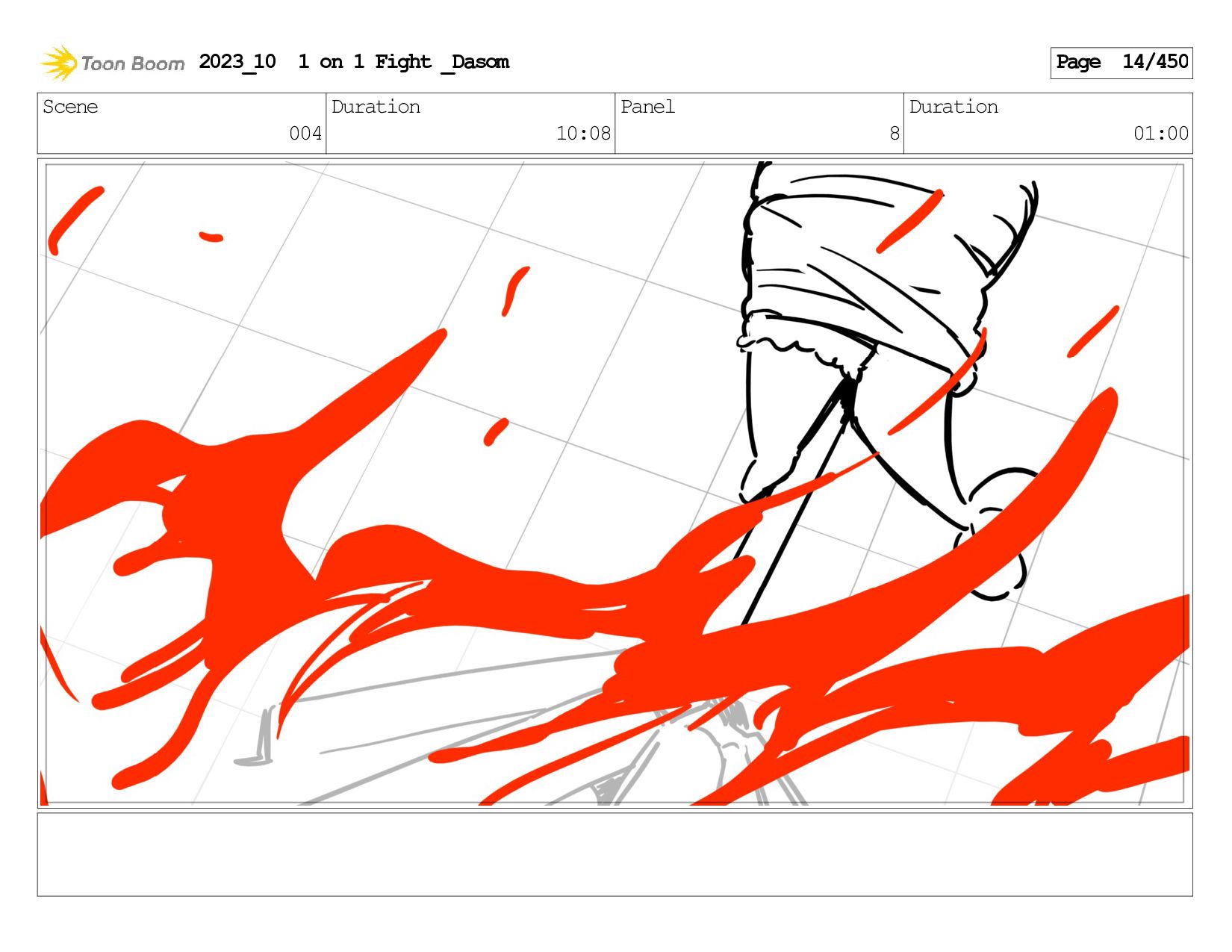Select the Panel label
This screenshot has height=952, width=1232.
647,107
